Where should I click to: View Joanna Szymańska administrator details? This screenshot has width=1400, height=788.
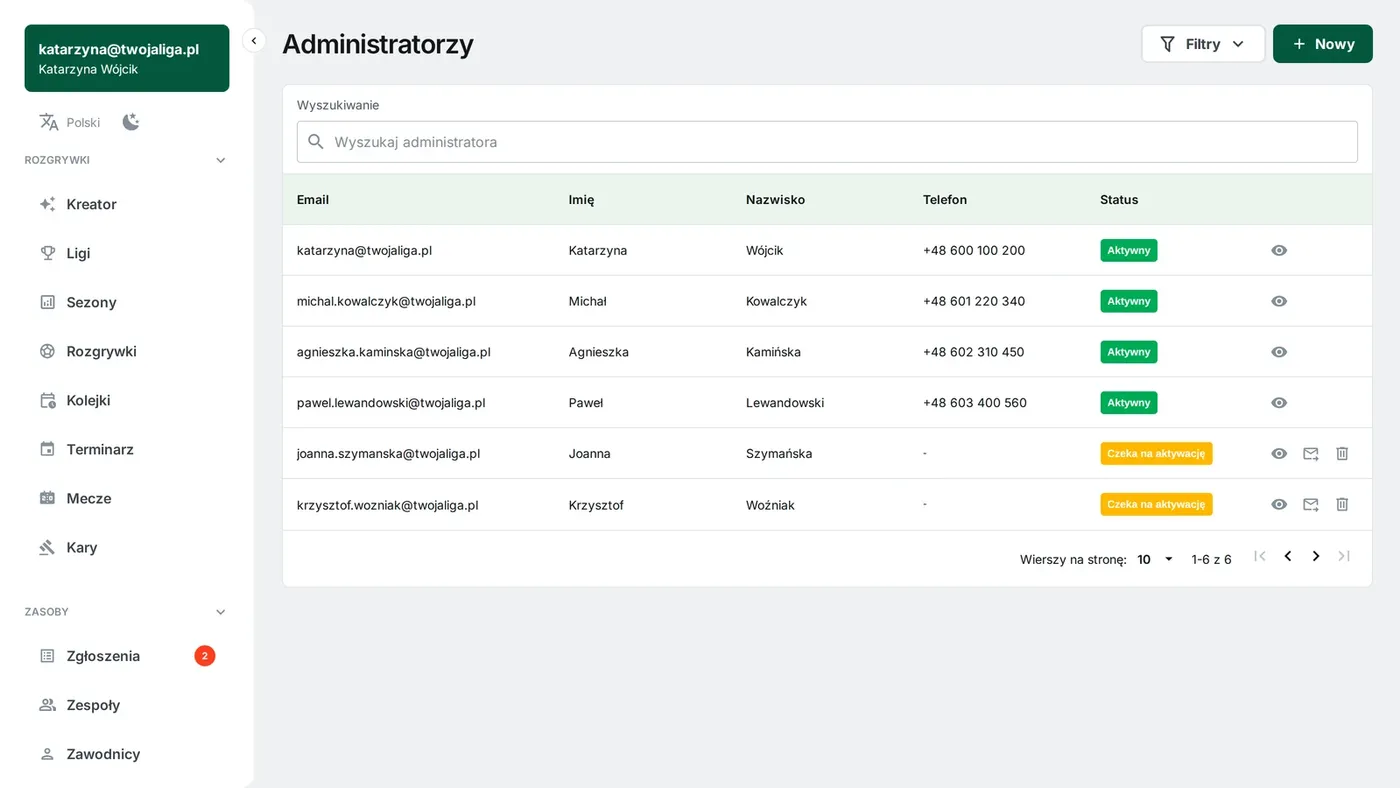click(1279, 454)
